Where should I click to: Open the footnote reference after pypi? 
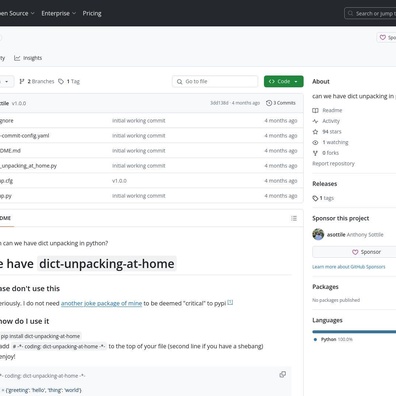coord(230,302)
